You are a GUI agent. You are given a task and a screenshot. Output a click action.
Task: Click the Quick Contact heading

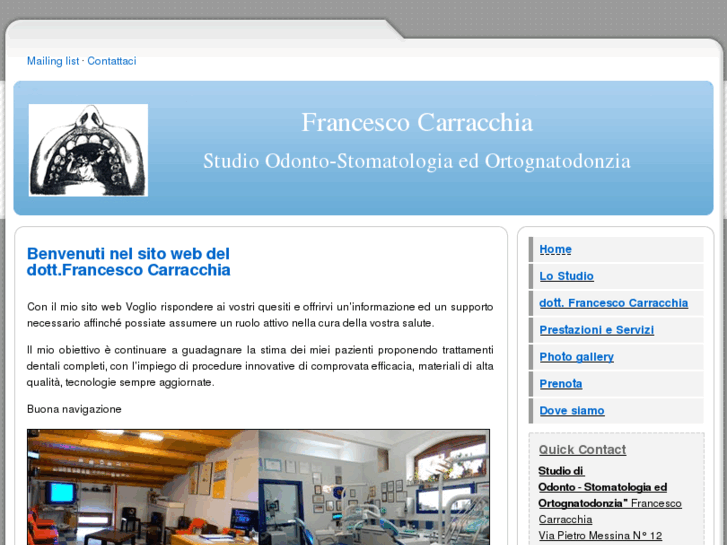tap(582, 450)
